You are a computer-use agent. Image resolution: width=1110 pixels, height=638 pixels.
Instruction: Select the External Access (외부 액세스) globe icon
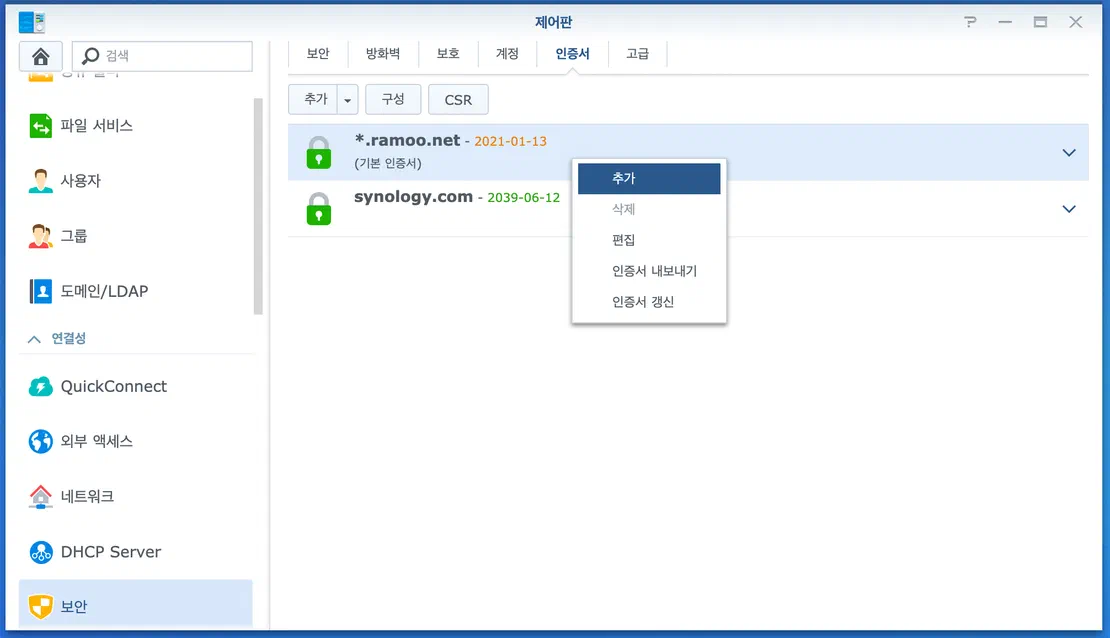coord(40,441)
